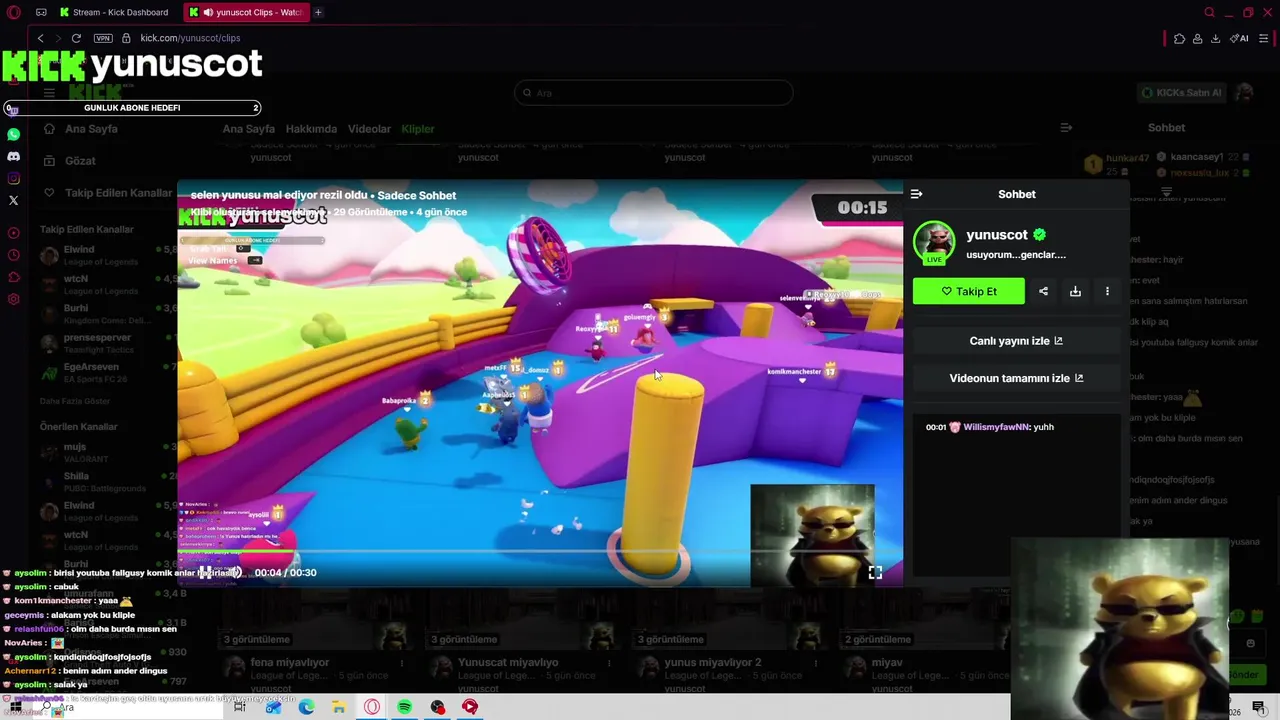The image size is (1280, 720).
Task: Toggle the Kick sidebar hamburger menu
Action: point(48,93)
